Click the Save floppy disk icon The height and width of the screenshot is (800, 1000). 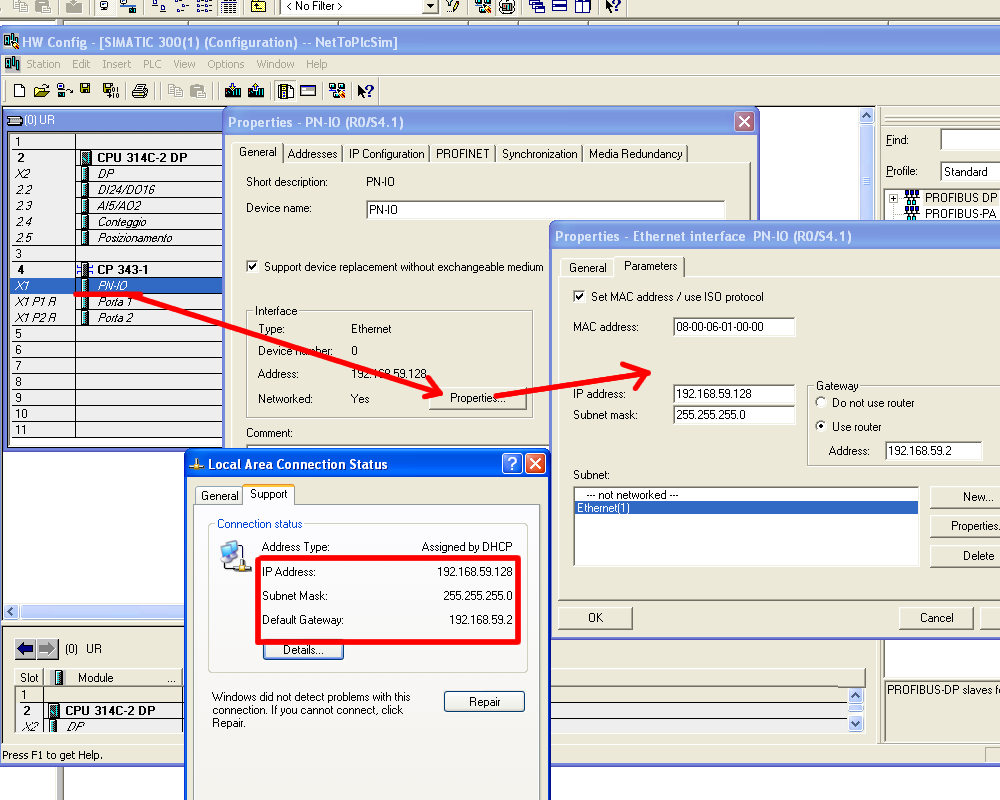[x=85, y=90]
